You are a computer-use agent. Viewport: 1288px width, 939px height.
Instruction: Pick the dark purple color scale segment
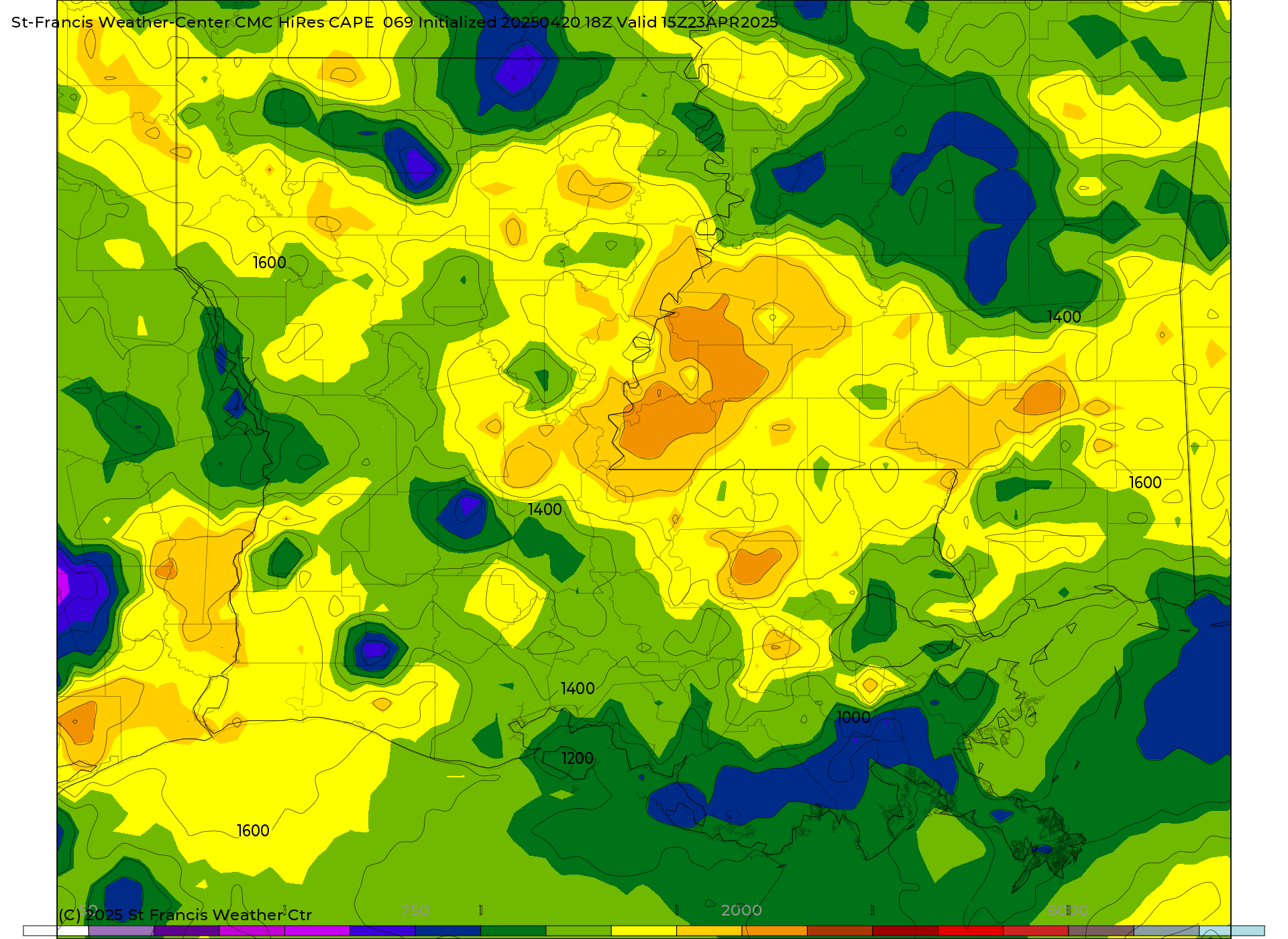pyautogui.click(x=186, y=931)
